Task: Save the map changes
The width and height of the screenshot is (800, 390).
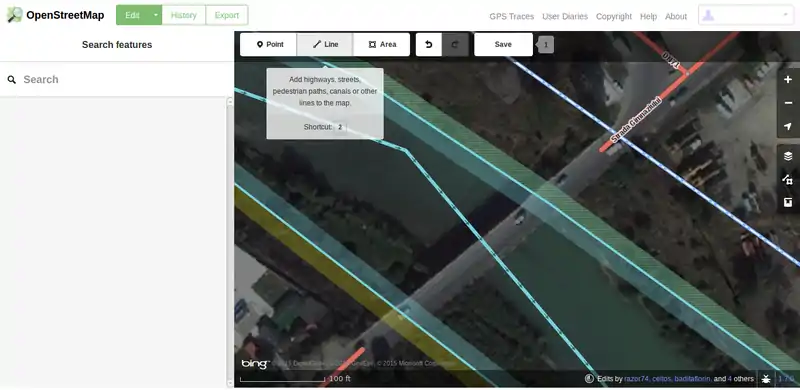Action: tap(503, 44)
